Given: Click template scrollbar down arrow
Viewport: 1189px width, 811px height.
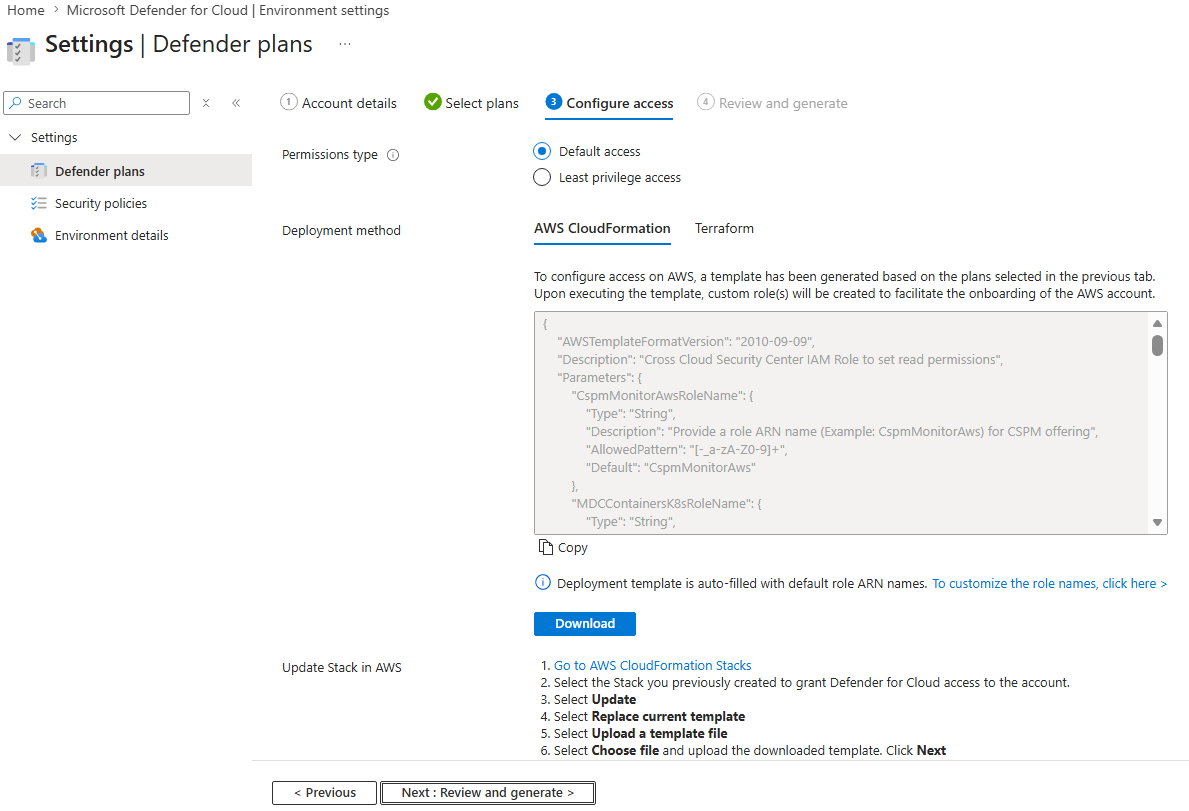Looking at the screenshot, I should click(x=1157, y=522).
